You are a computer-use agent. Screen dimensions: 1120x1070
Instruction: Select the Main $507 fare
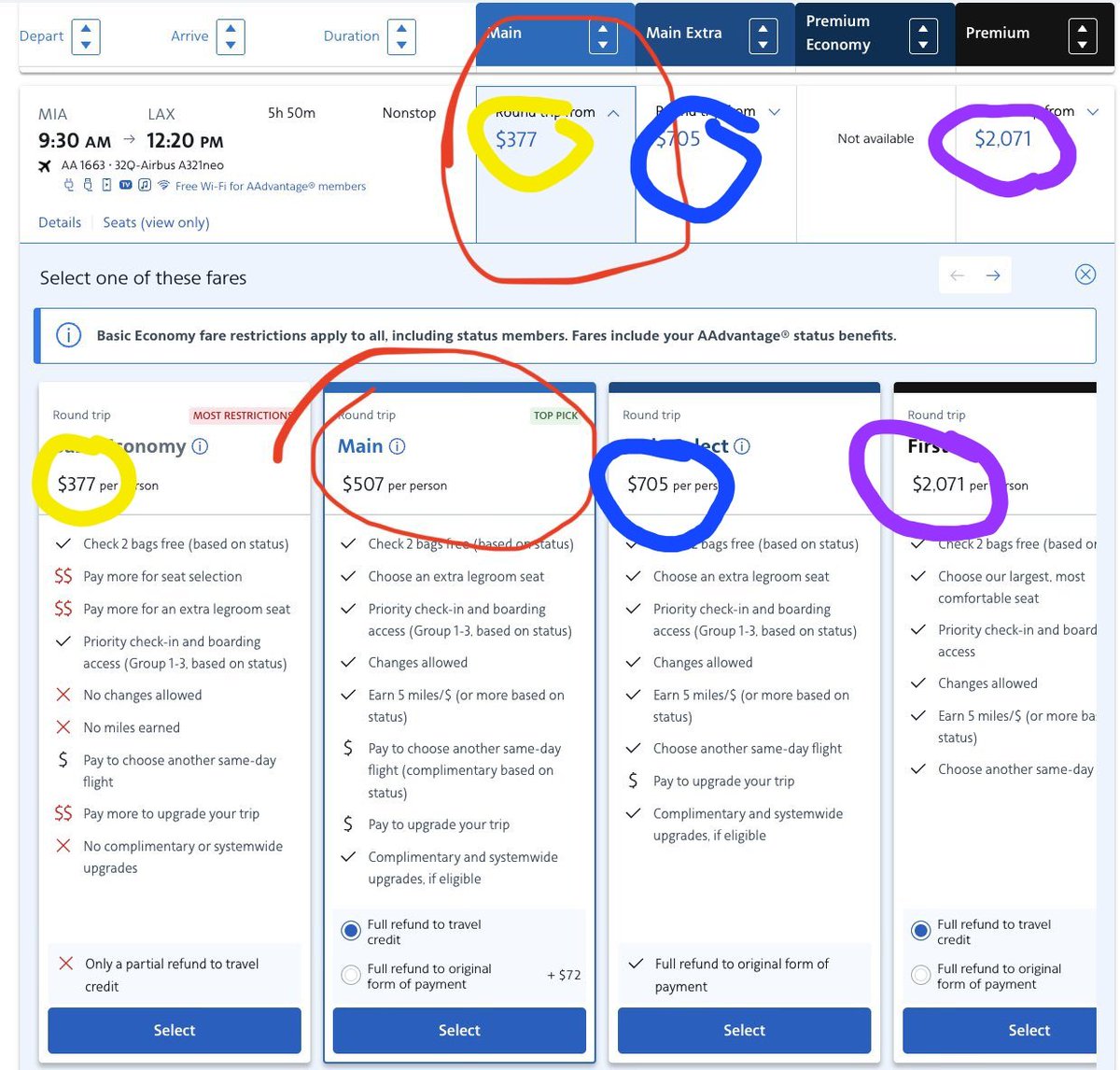click(459, 1030)
